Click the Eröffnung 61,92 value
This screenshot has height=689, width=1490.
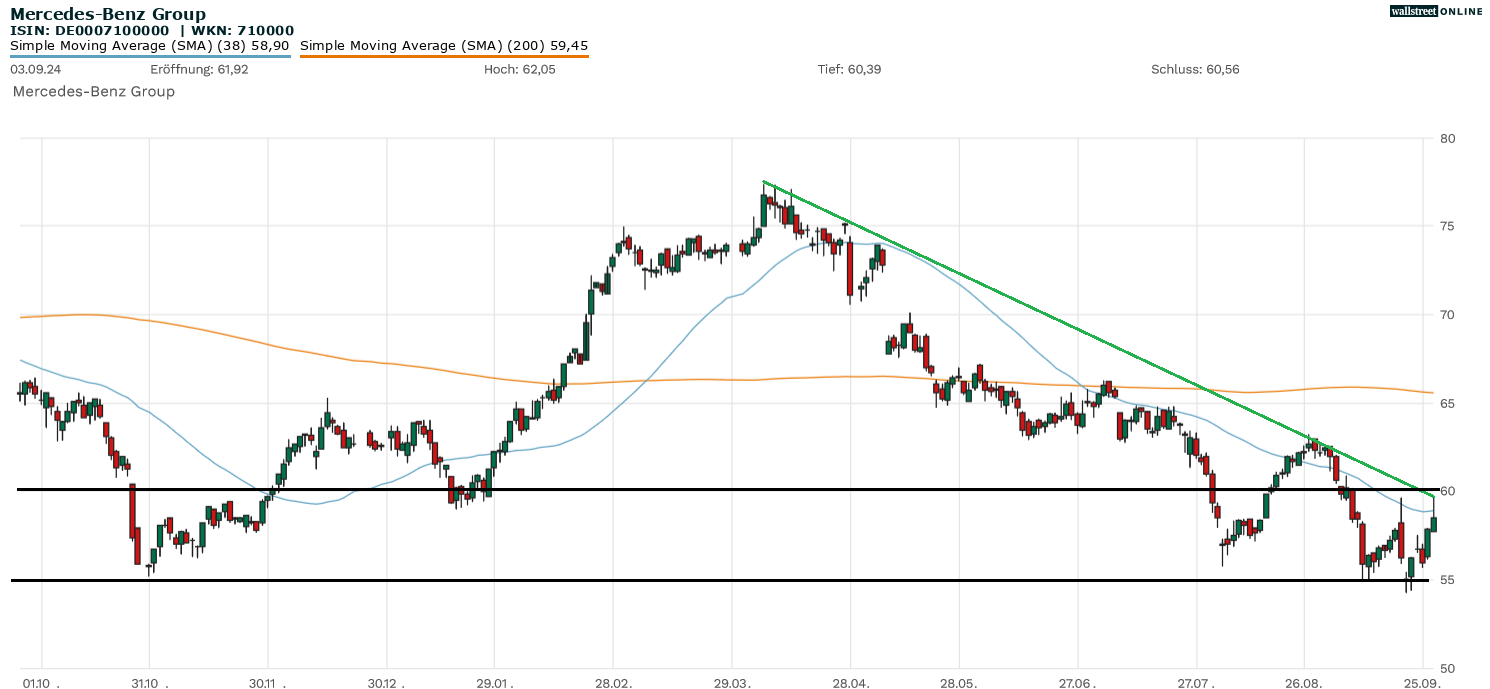tap(199, 69)
